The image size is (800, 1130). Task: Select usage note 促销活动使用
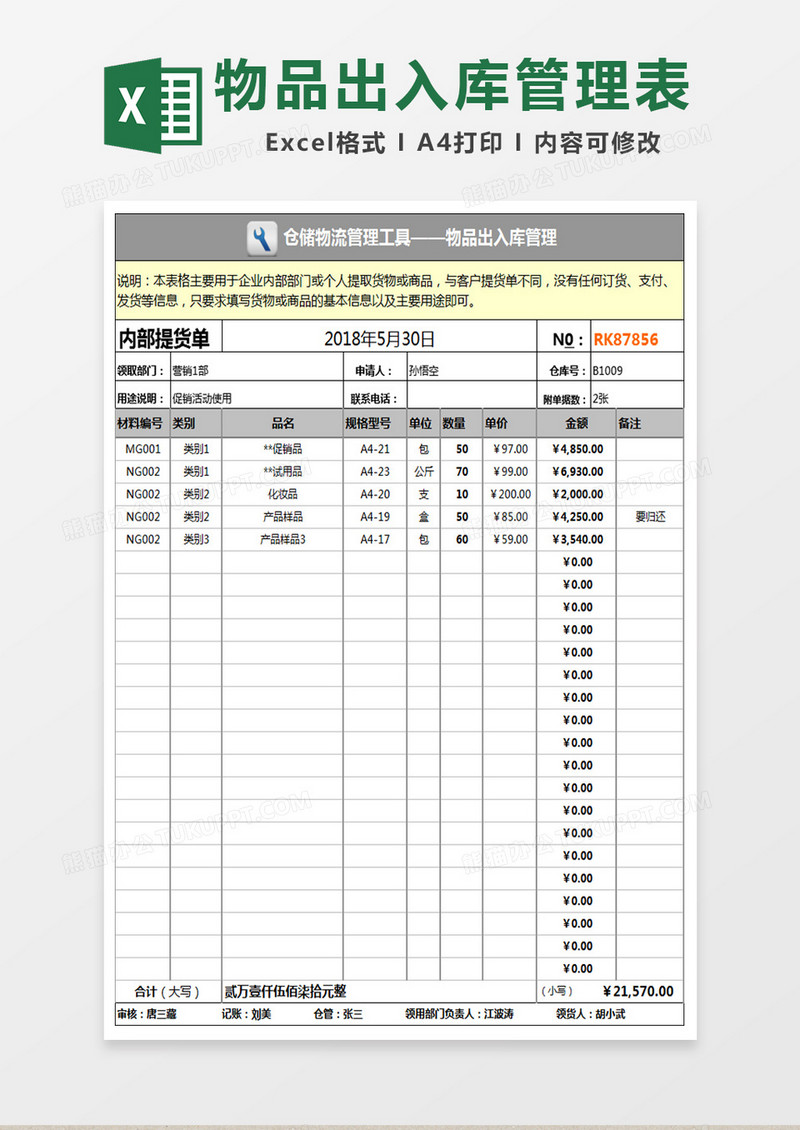point(202,399)
